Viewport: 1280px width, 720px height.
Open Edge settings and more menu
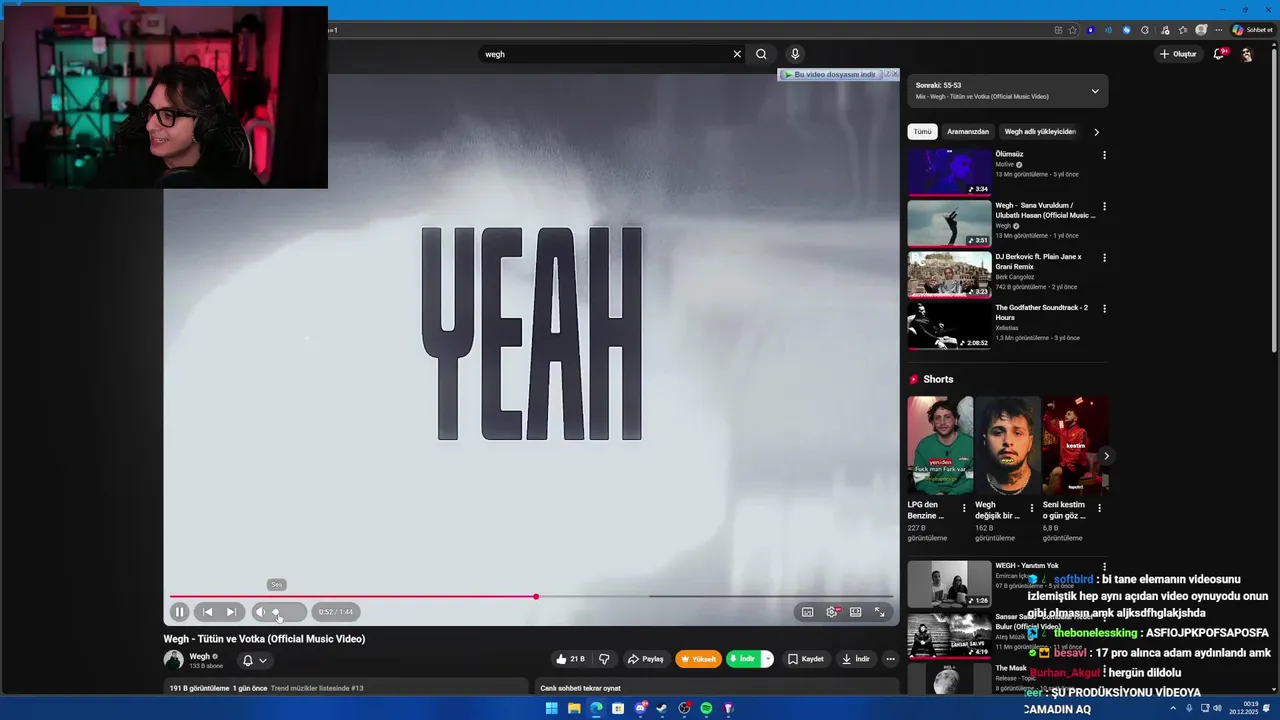pos(1219,30)
